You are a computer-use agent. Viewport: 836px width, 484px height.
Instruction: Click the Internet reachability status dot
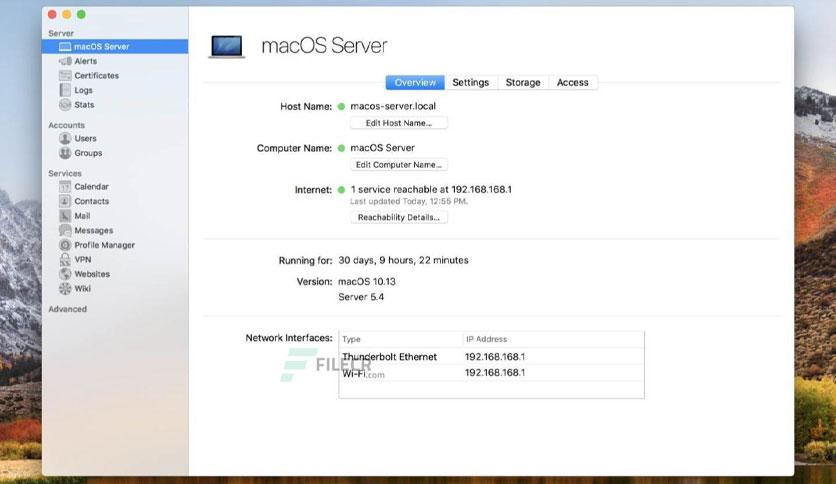click(x=341, y=189)
